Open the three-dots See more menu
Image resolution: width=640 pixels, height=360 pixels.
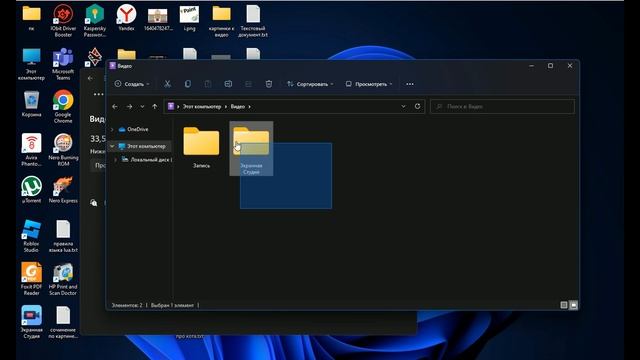click(410, 84)
